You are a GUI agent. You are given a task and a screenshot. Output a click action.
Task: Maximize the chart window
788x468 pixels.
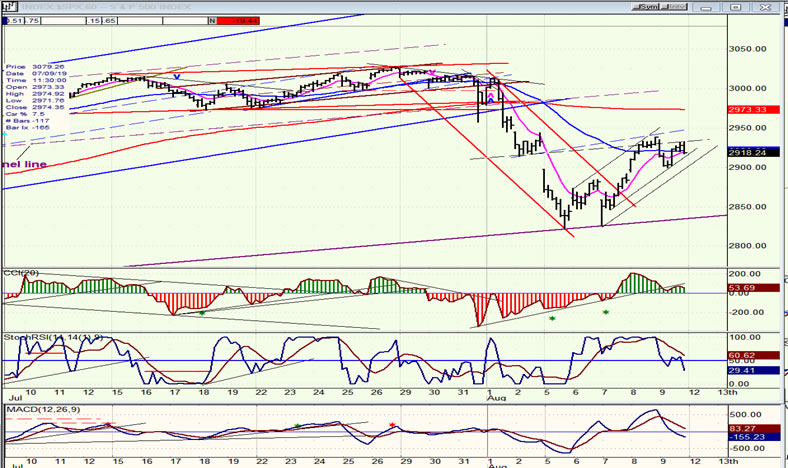click(x=735, y=7)
